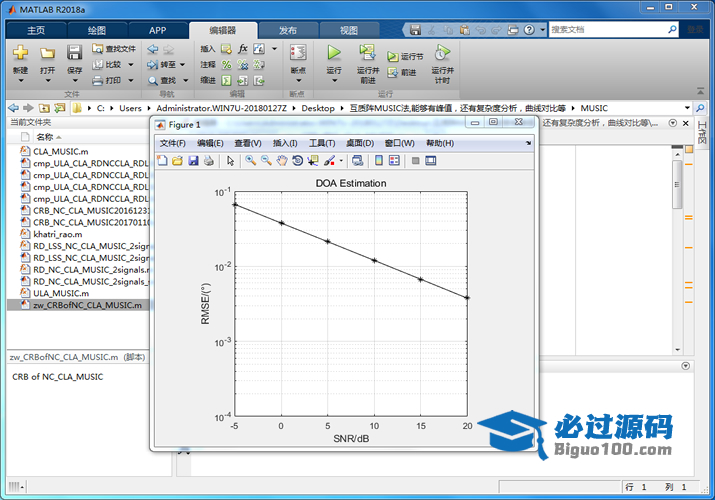This screenshot has height=500, width=715.
Task: Click the back navigation arrow in ribbon
Action: click(x=153, y=49)
